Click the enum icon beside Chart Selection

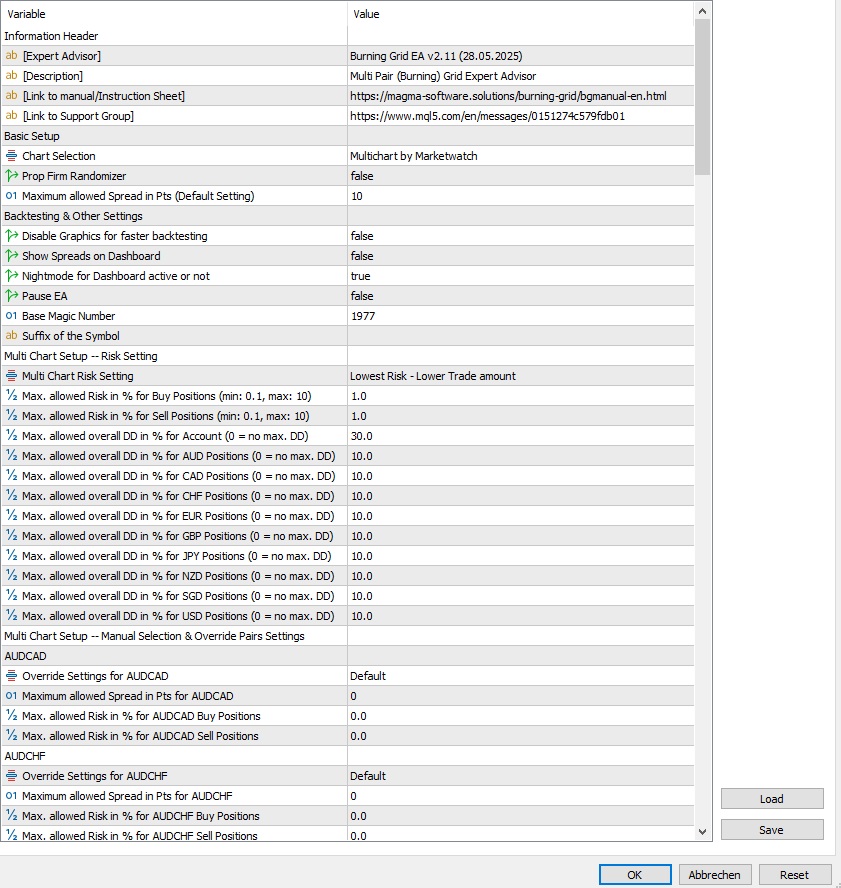[x=11, y=156]
